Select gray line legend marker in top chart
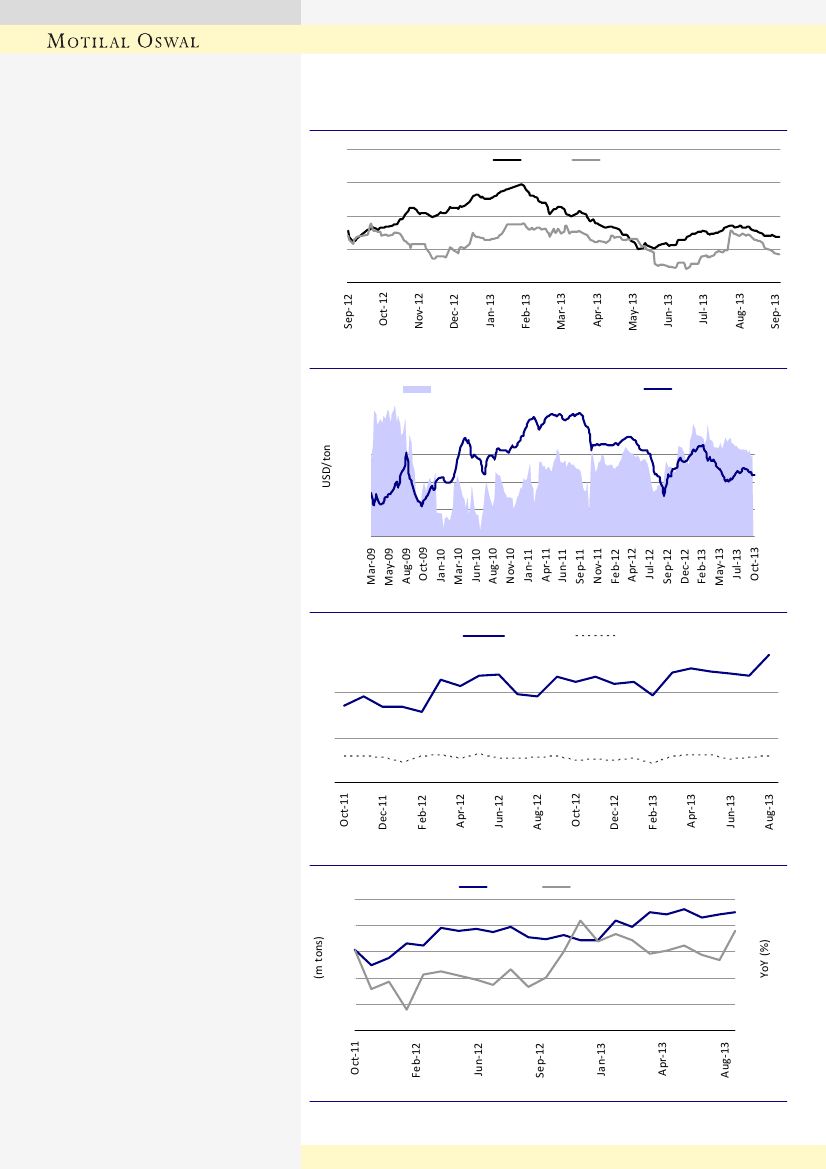The width and height of the screenshot is (826, 1169). coord(586,159)
